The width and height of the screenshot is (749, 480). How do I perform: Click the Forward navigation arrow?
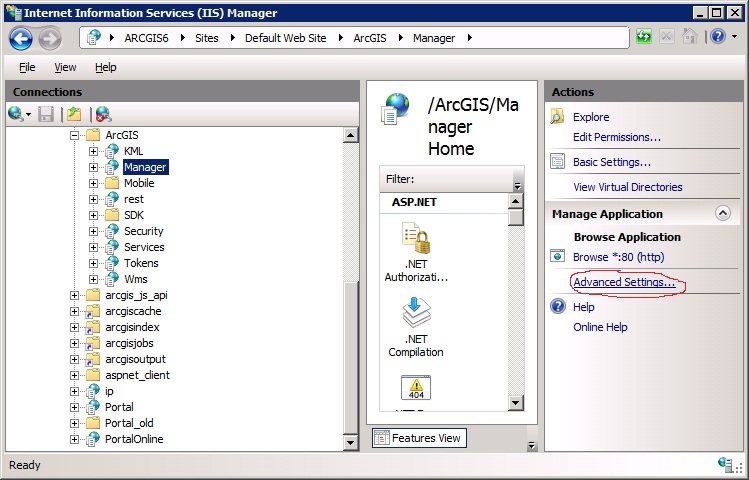tap(50, 38)
